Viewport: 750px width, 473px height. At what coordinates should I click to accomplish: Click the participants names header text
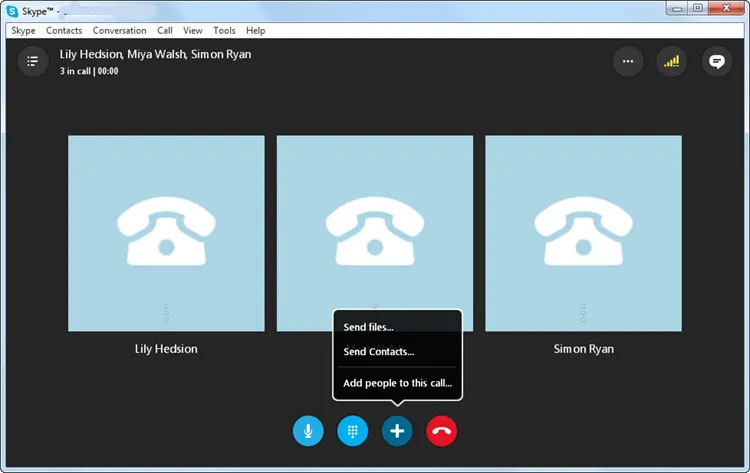(155, 55)
